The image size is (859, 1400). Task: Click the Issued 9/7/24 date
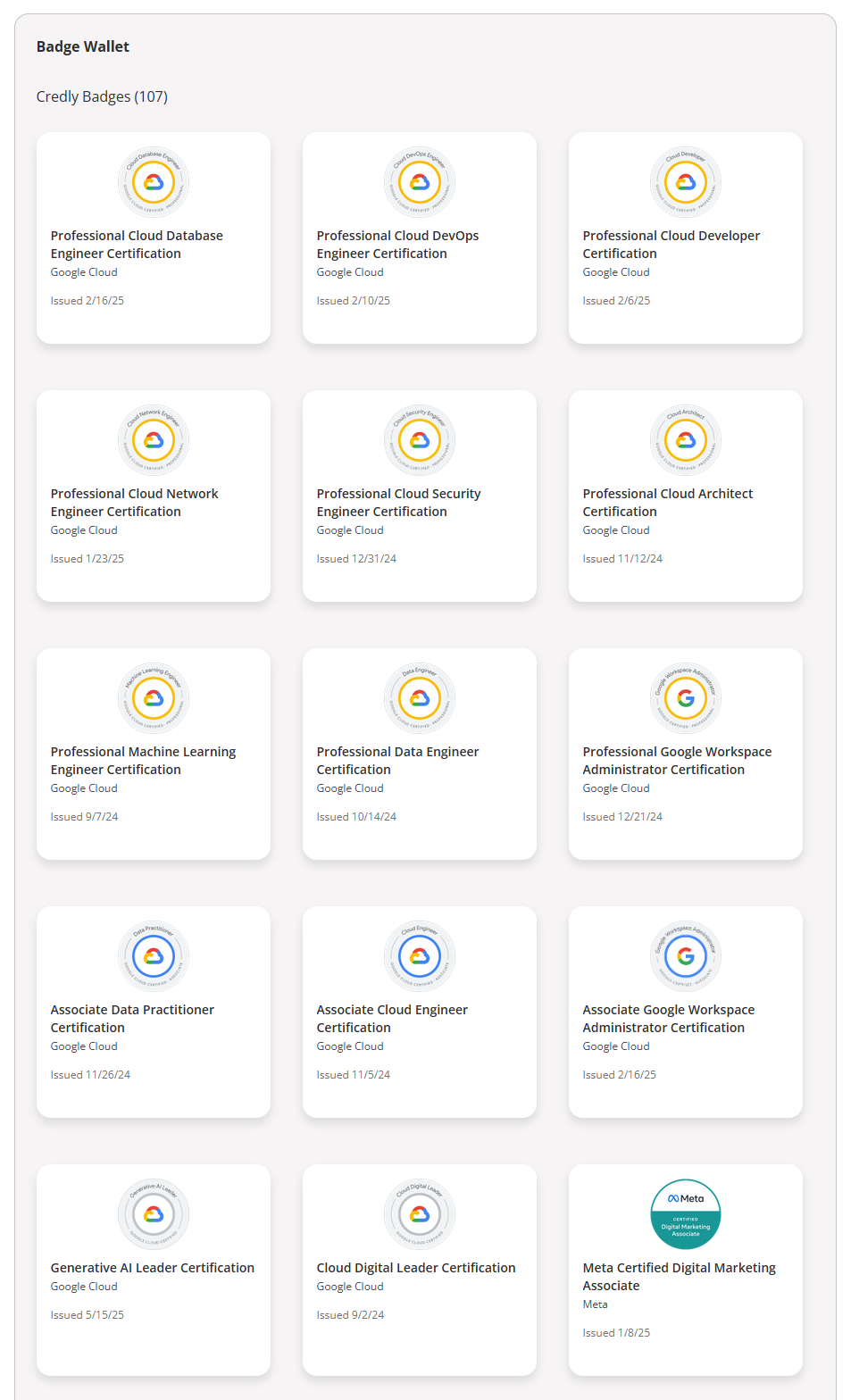click(x=84, y=817)
